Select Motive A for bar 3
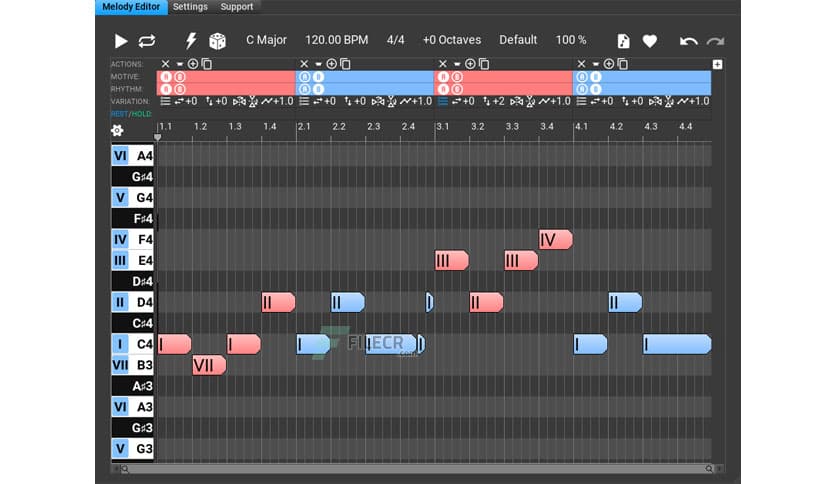Image resolution: width=836 pixels, height=484 pixels. 443,77
